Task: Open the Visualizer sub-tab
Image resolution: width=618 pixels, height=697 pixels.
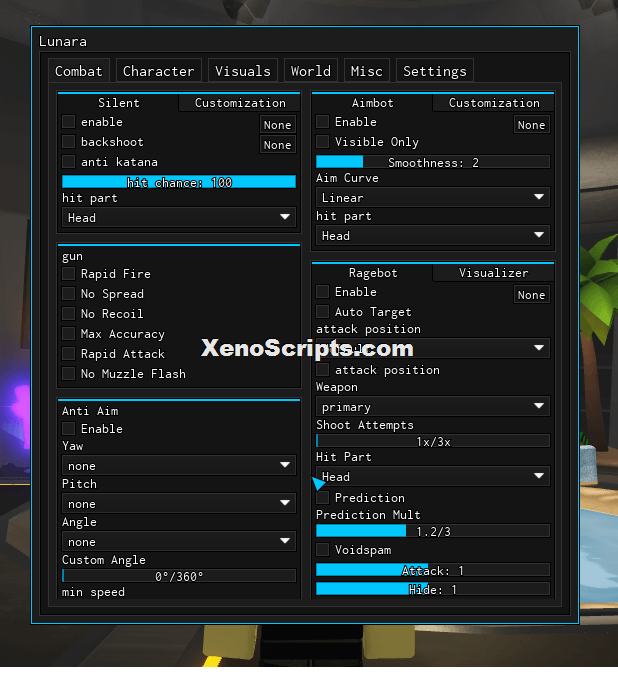Action: (494, 272)
